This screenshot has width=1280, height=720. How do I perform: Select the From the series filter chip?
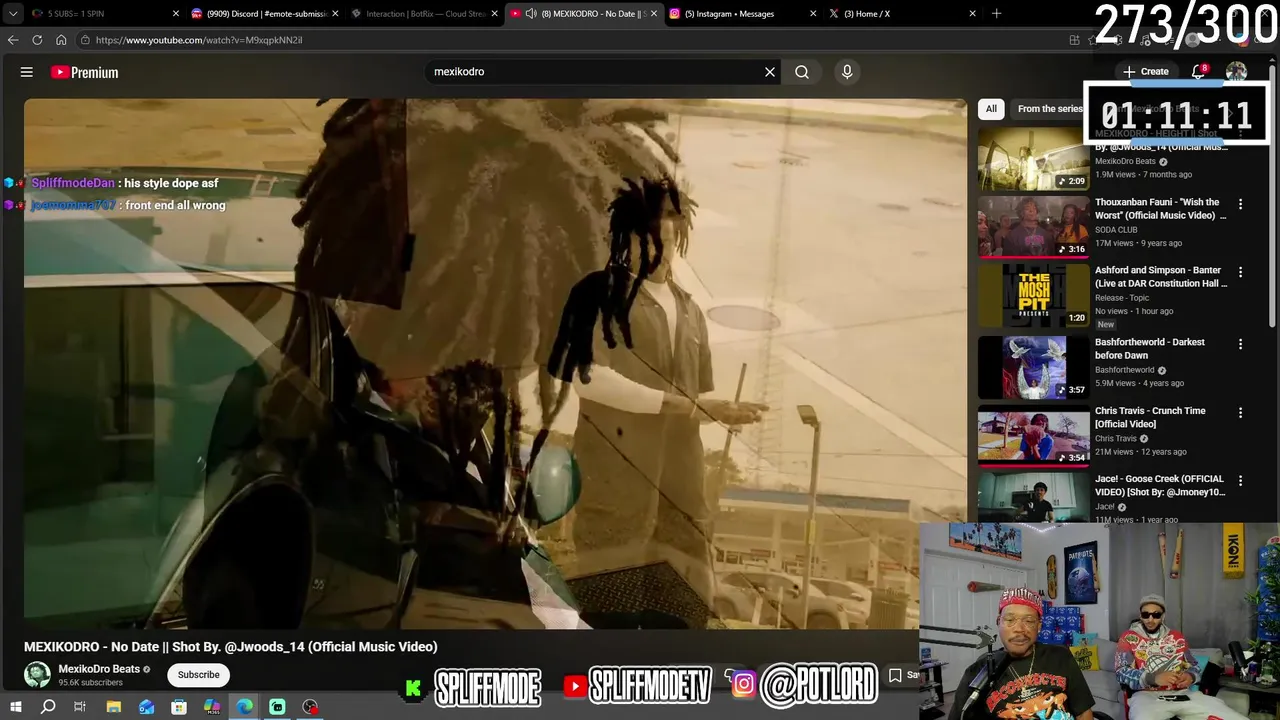point(1049,109)
